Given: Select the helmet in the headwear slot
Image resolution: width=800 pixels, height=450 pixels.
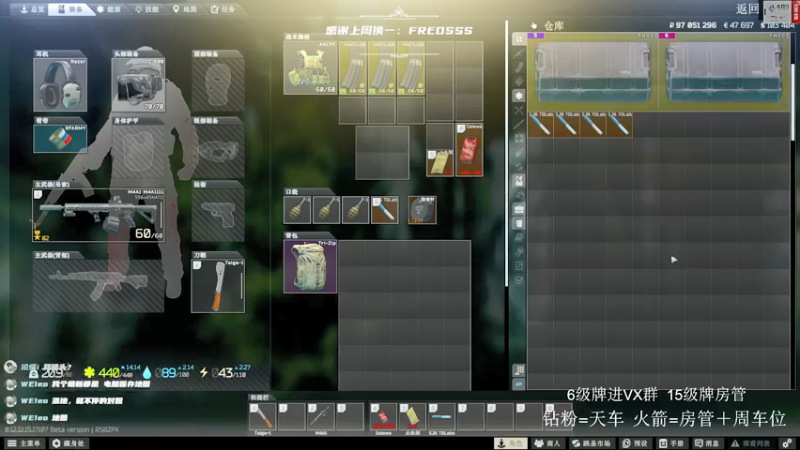Looking at the screenshot, I should click(138, 85).
